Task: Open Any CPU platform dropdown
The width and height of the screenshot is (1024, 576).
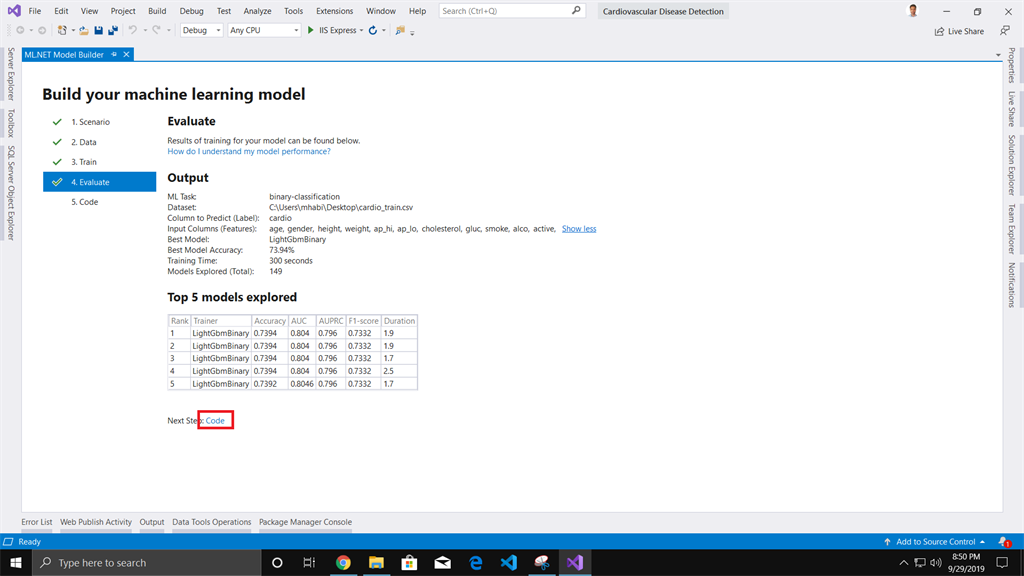Action: (264, 30)
